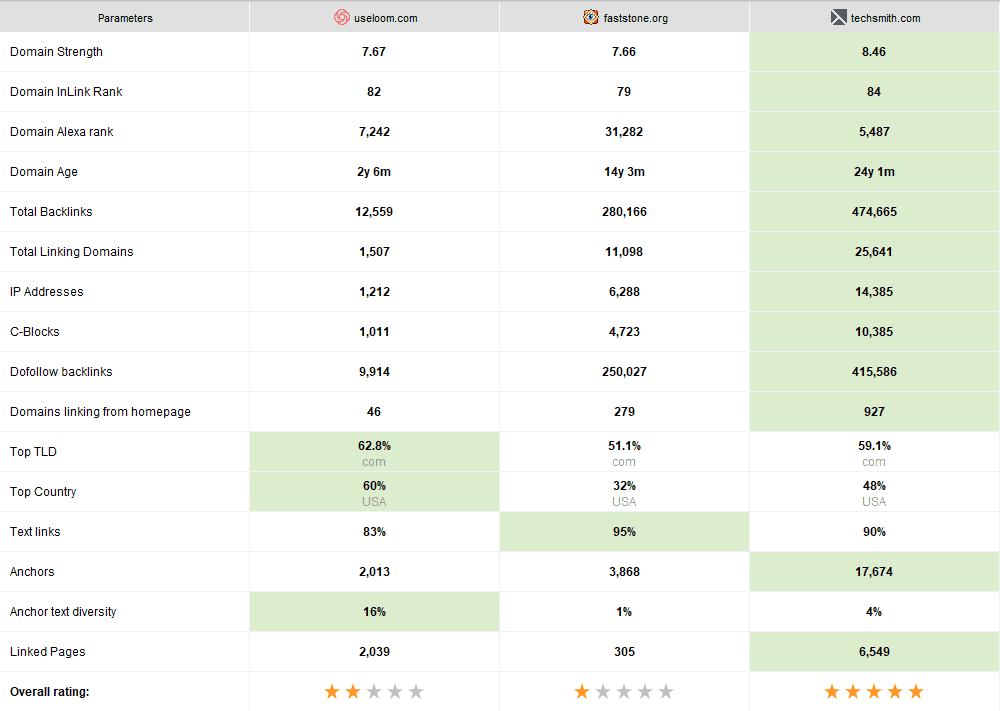This screenshot has height=711, width=1000.
Task: Click the only orange star under faststone.org
Action: [582, 691]
